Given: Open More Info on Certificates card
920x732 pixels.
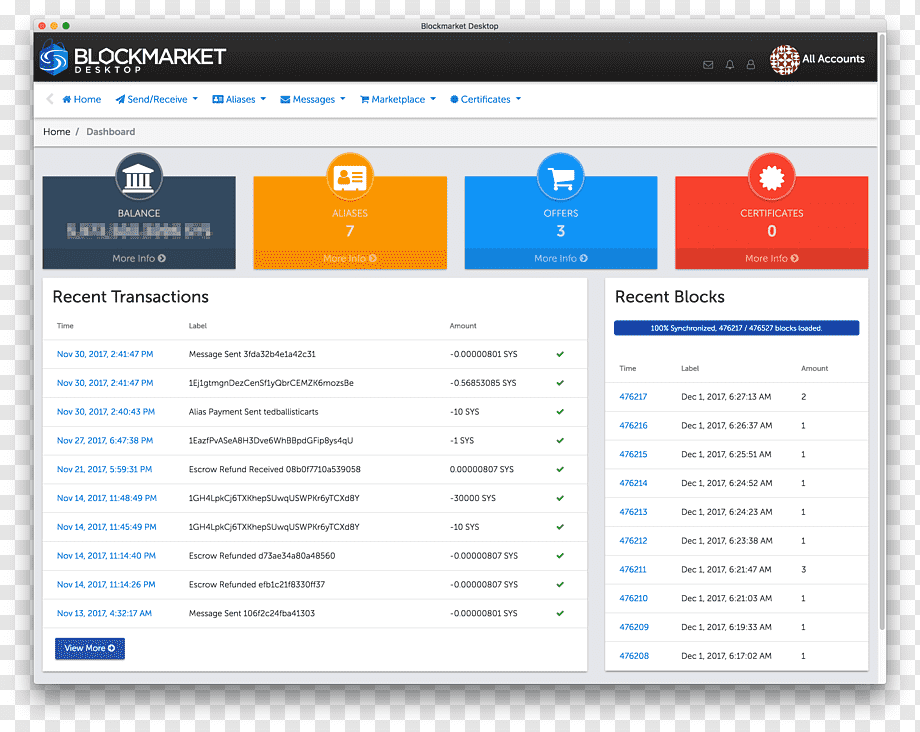Looking at the screenshot, I should click(772, 258).
